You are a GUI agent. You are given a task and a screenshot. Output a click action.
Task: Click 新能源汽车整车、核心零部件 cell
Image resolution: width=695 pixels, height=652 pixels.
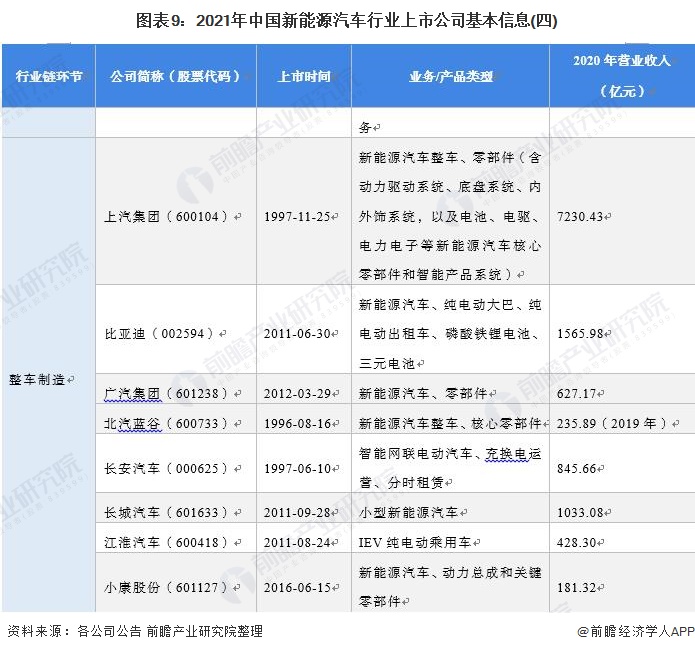pyautogui.click(x=450, y=418)
